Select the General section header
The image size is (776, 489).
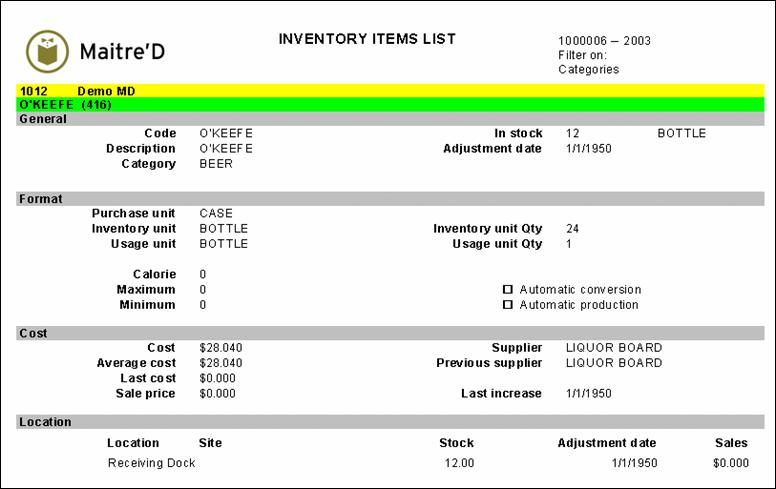[42, 119]
